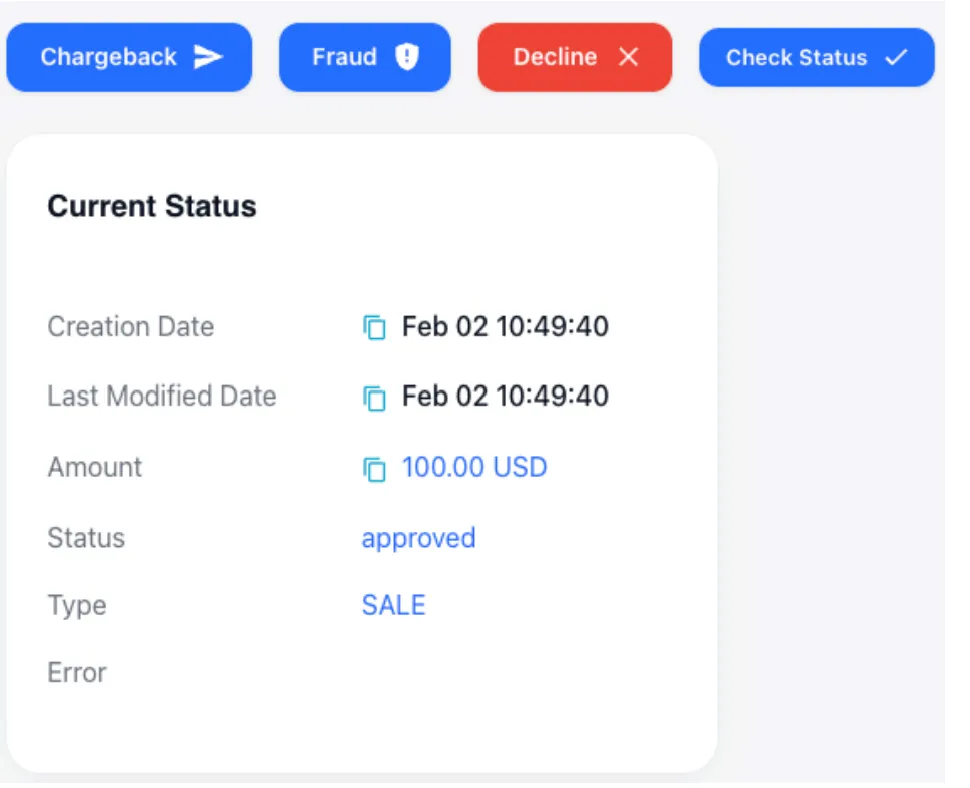Screen dimensions: 970x788
Task: Click the Error field label
Action: [77, 672]
